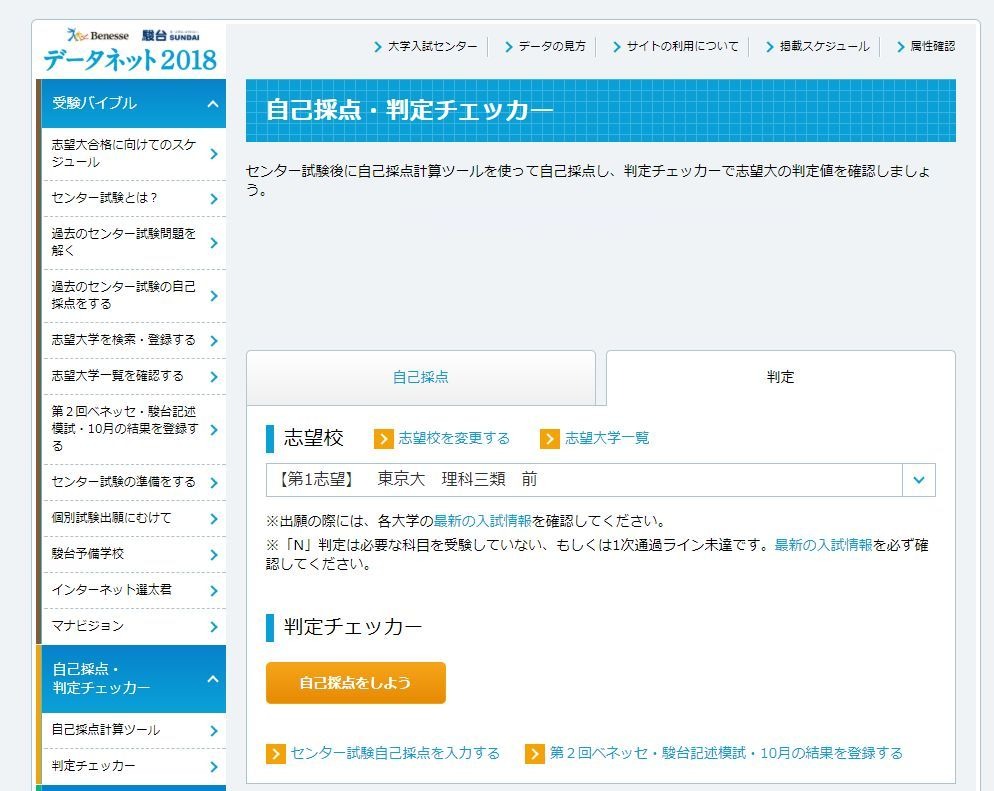Click the データネット2018 logo
Viewport: 994px width, 791px height.
coord(130,50)
